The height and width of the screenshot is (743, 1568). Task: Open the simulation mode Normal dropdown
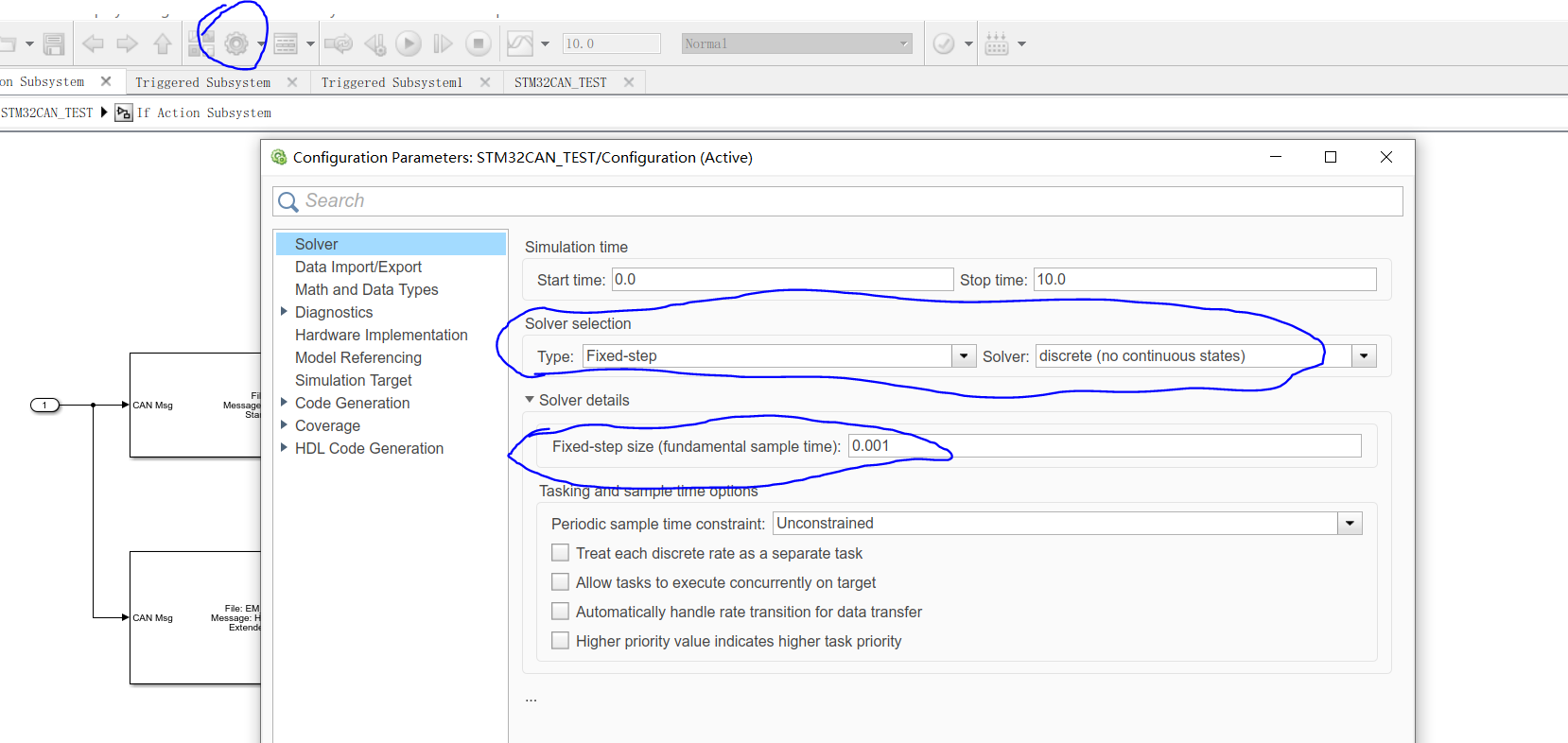(x=797, y=43)
